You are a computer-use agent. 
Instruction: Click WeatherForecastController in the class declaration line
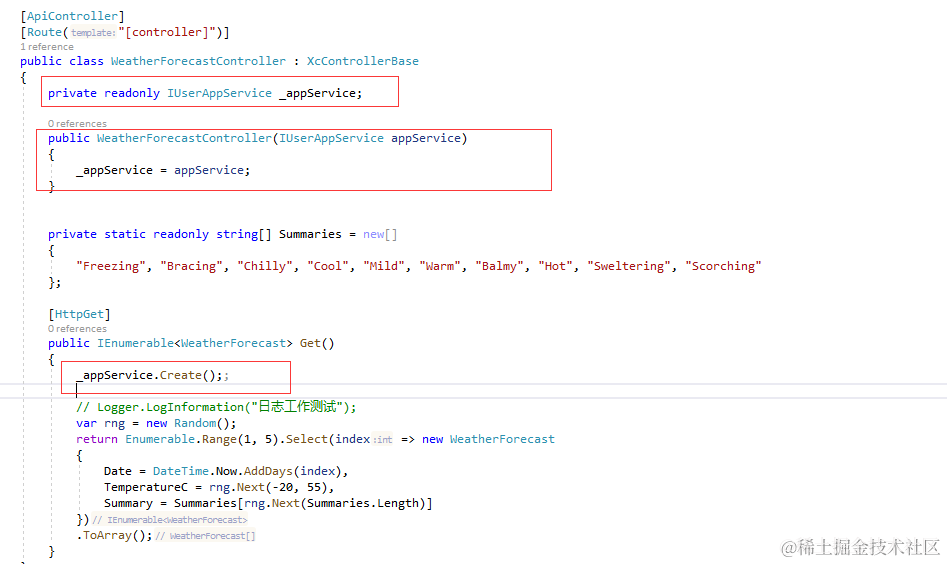pyautogui.click(x=198, y=61)
